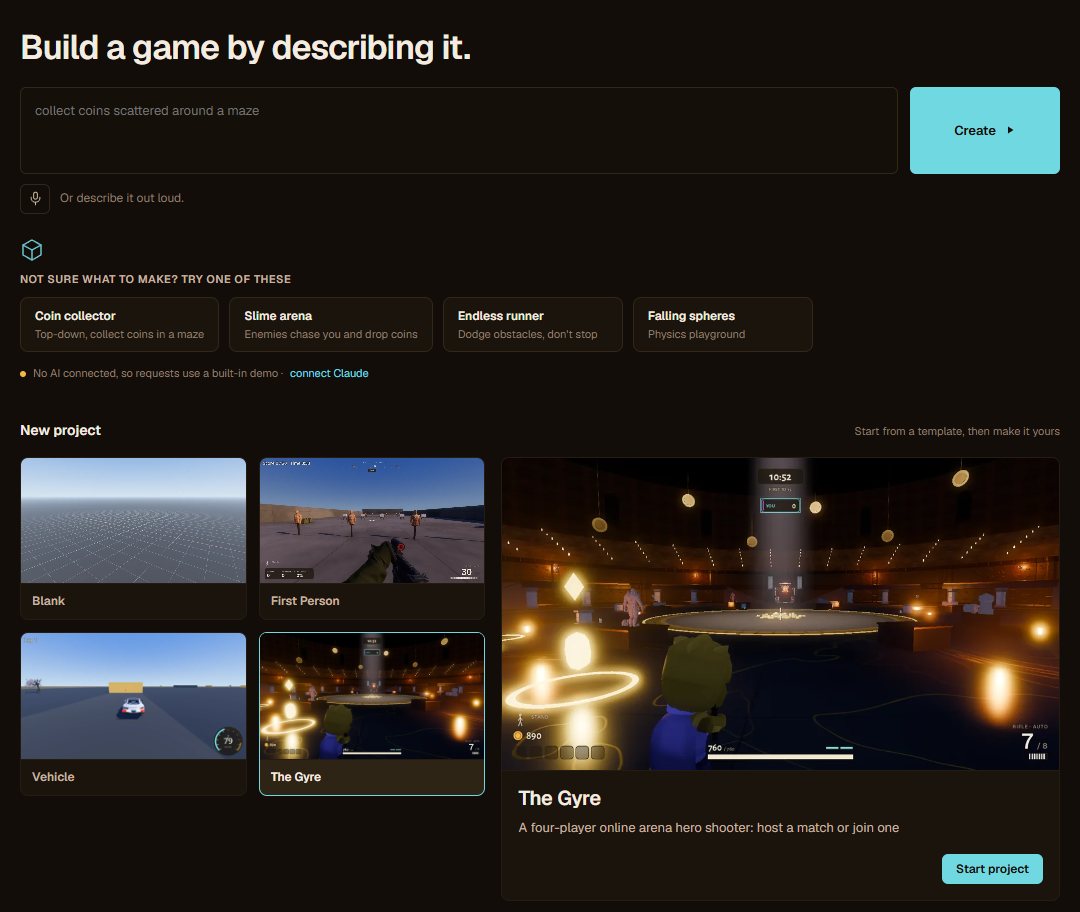
Task: Select The Gyre template card
Action: [372, 714]
